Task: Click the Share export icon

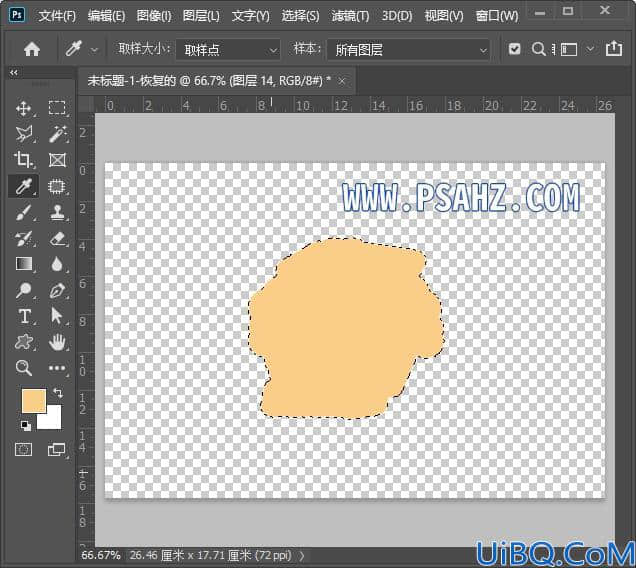Action: (614, 49)
